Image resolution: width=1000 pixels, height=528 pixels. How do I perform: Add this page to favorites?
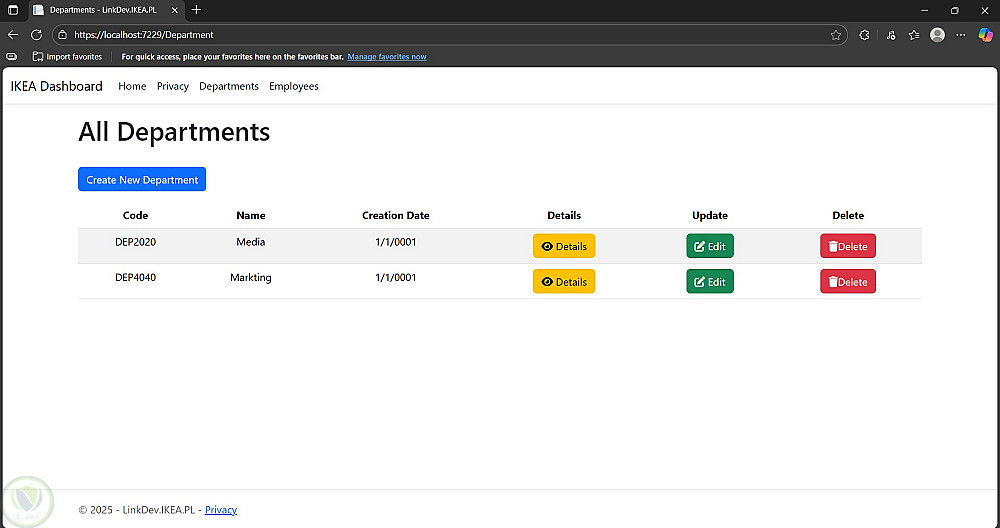click(836, 34)
